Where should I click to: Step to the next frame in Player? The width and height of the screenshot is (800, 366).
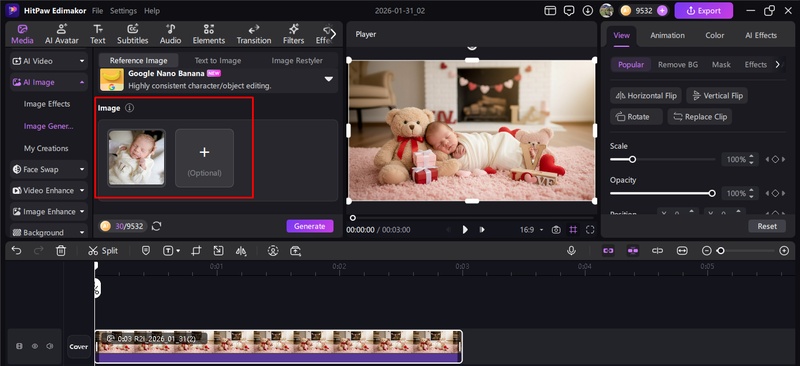(482, 230)
